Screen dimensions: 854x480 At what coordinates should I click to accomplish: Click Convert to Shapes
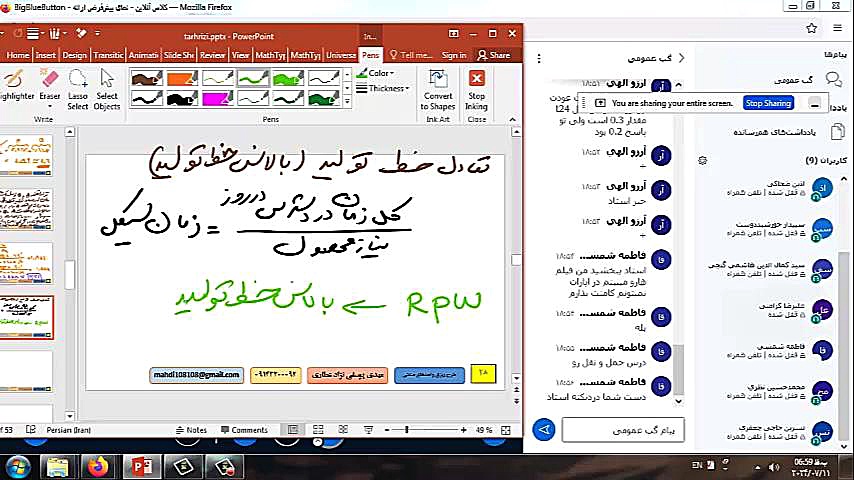(x=437, y=90)
